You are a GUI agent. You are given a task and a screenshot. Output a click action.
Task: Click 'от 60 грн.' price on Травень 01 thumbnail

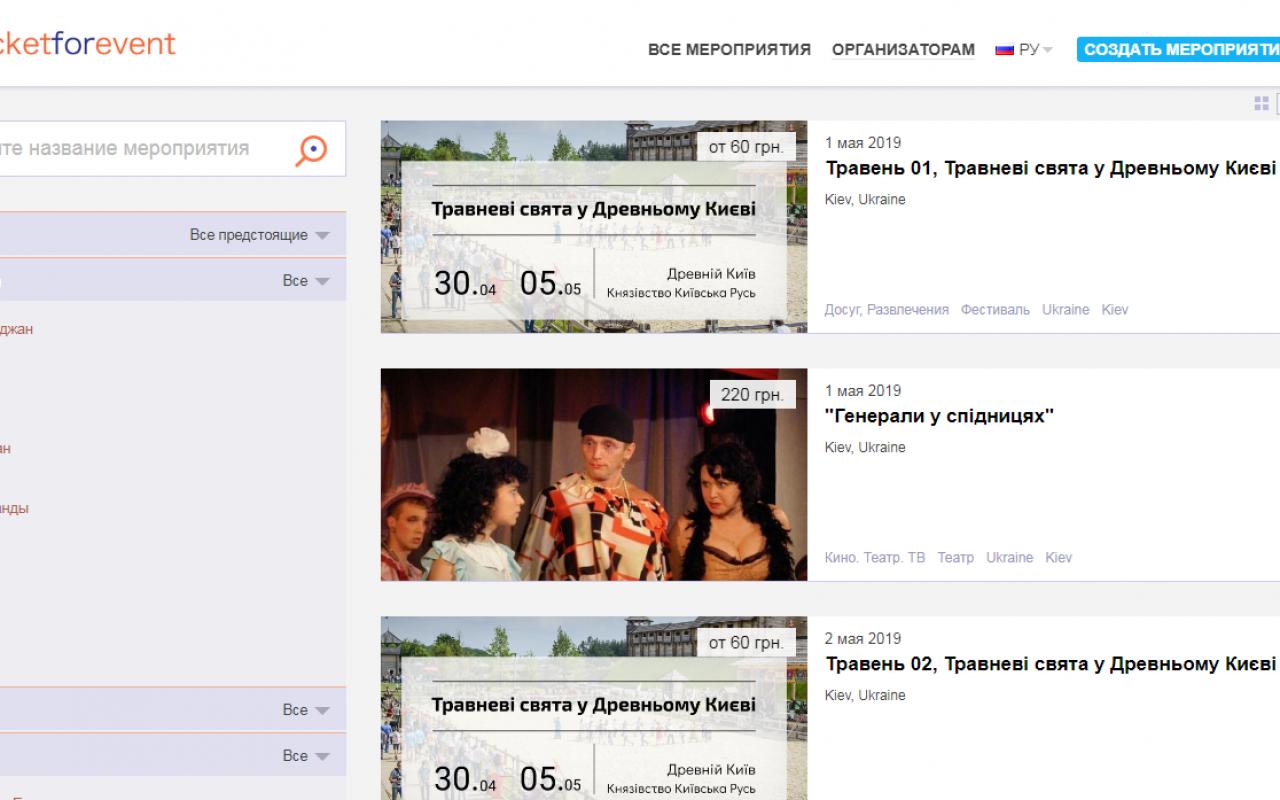(746, 147)
